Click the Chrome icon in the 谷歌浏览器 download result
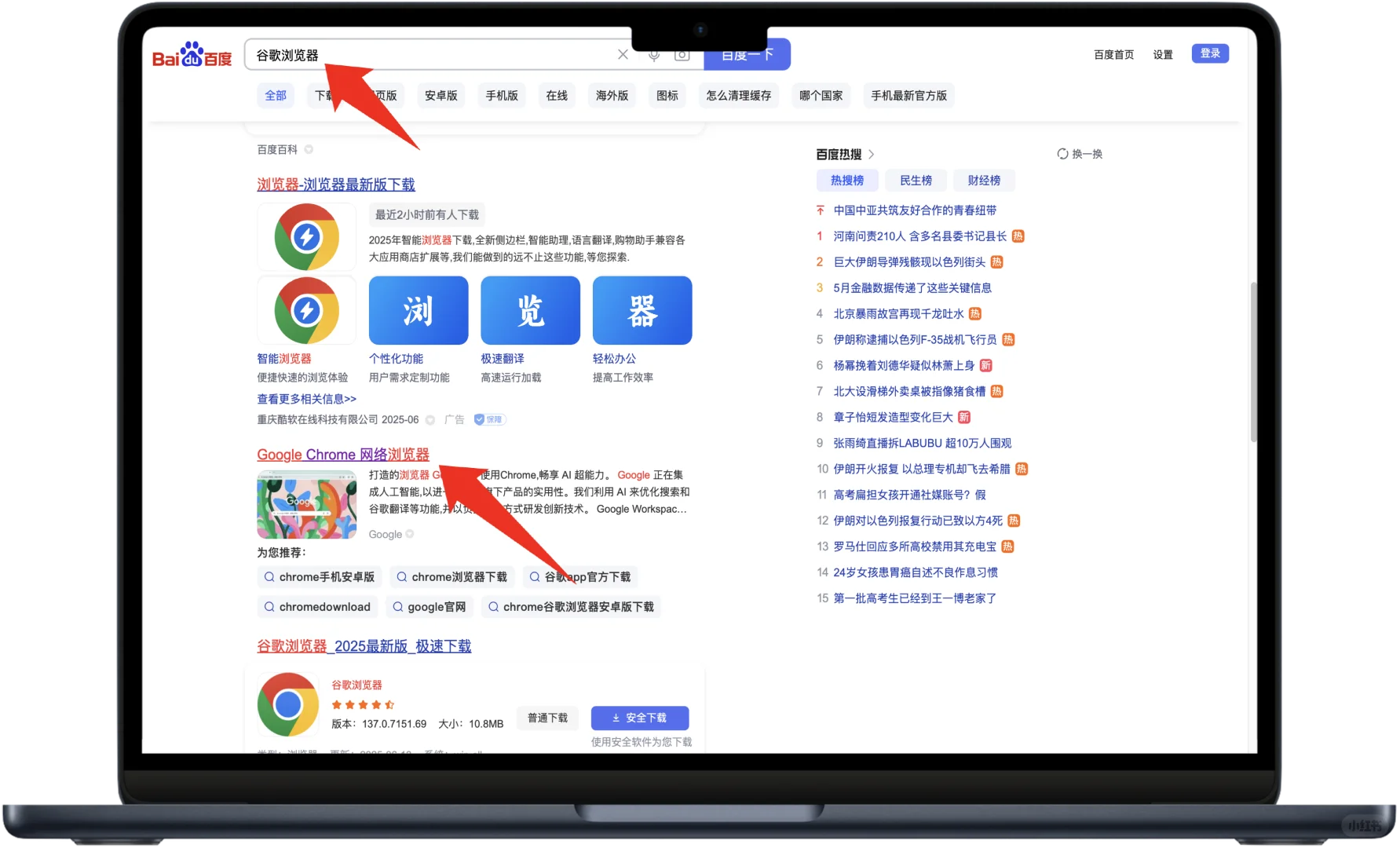The height and width of the screenshot is (848, 1400). click(287, 704)
